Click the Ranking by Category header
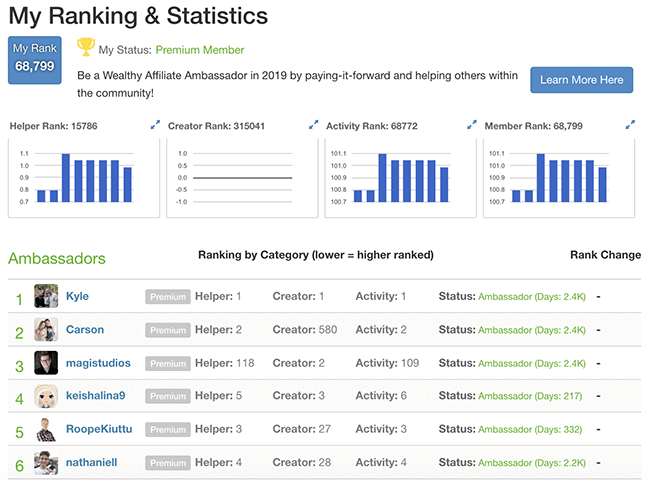This screenshot has height=481, width=650. (x=316, y=255)
